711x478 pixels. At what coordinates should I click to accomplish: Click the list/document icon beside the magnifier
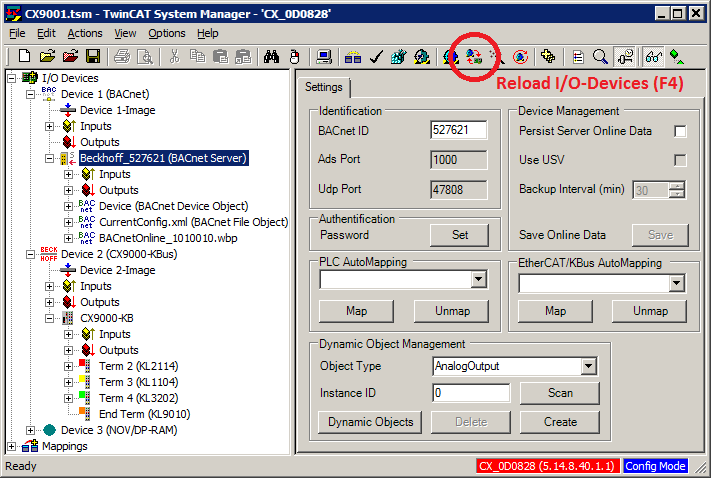578,57
